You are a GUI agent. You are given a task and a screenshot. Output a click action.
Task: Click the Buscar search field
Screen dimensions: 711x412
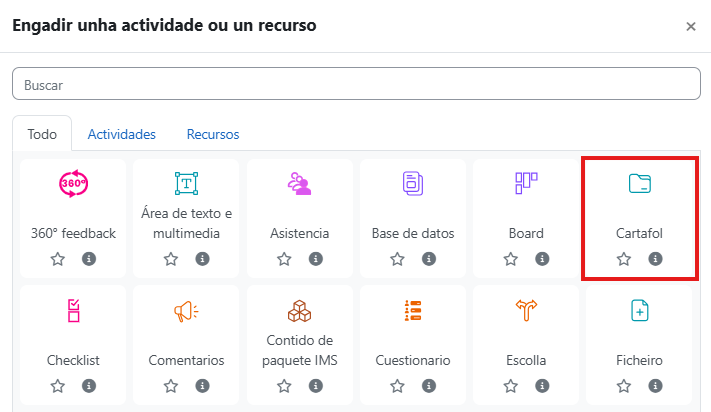tap(355, 85)
